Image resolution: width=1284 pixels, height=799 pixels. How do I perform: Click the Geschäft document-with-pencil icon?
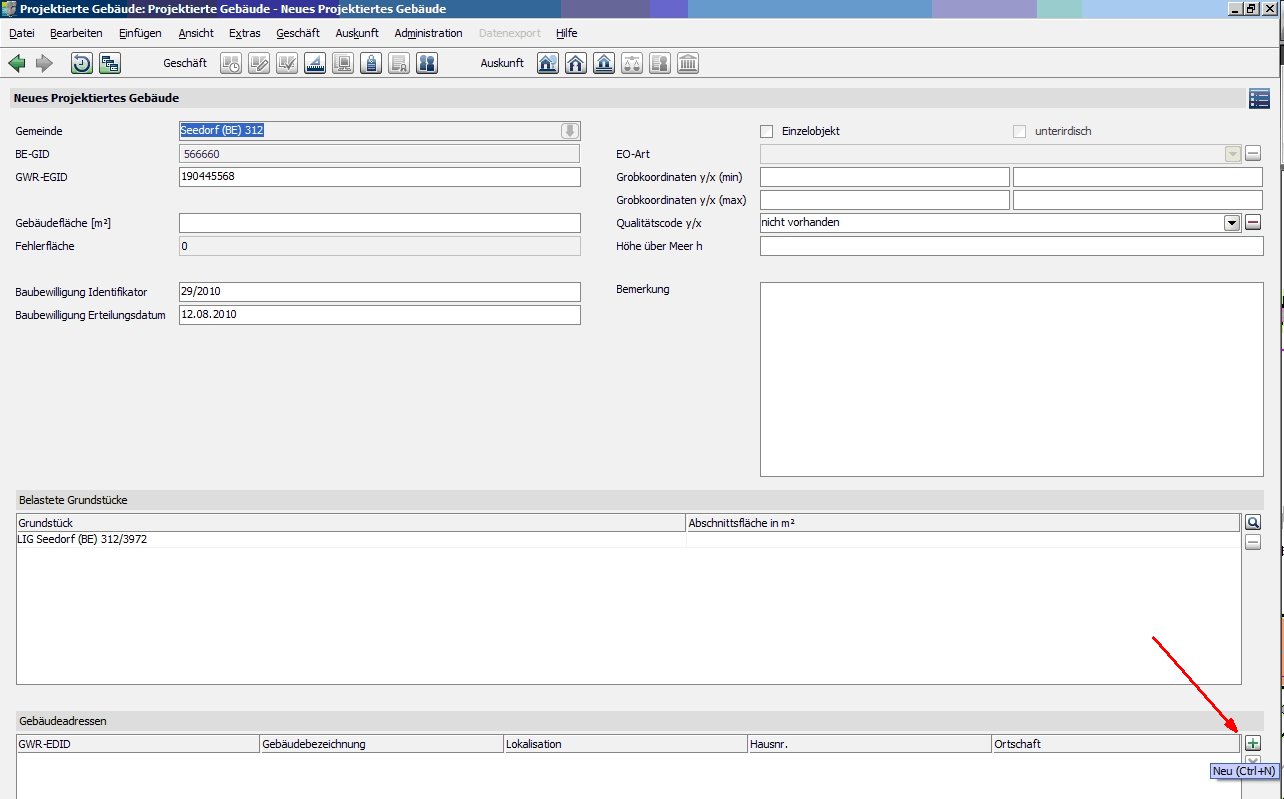259,64
